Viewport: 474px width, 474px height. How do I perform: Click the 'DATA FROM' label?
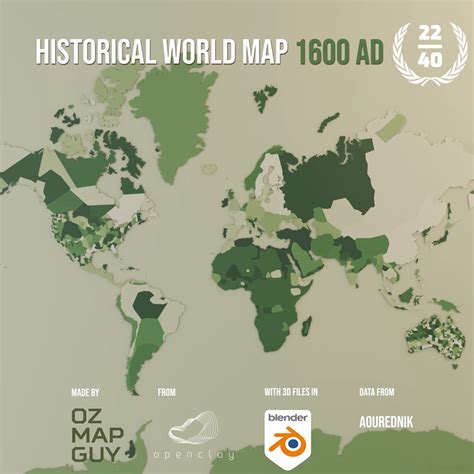(x=377, y=392)
